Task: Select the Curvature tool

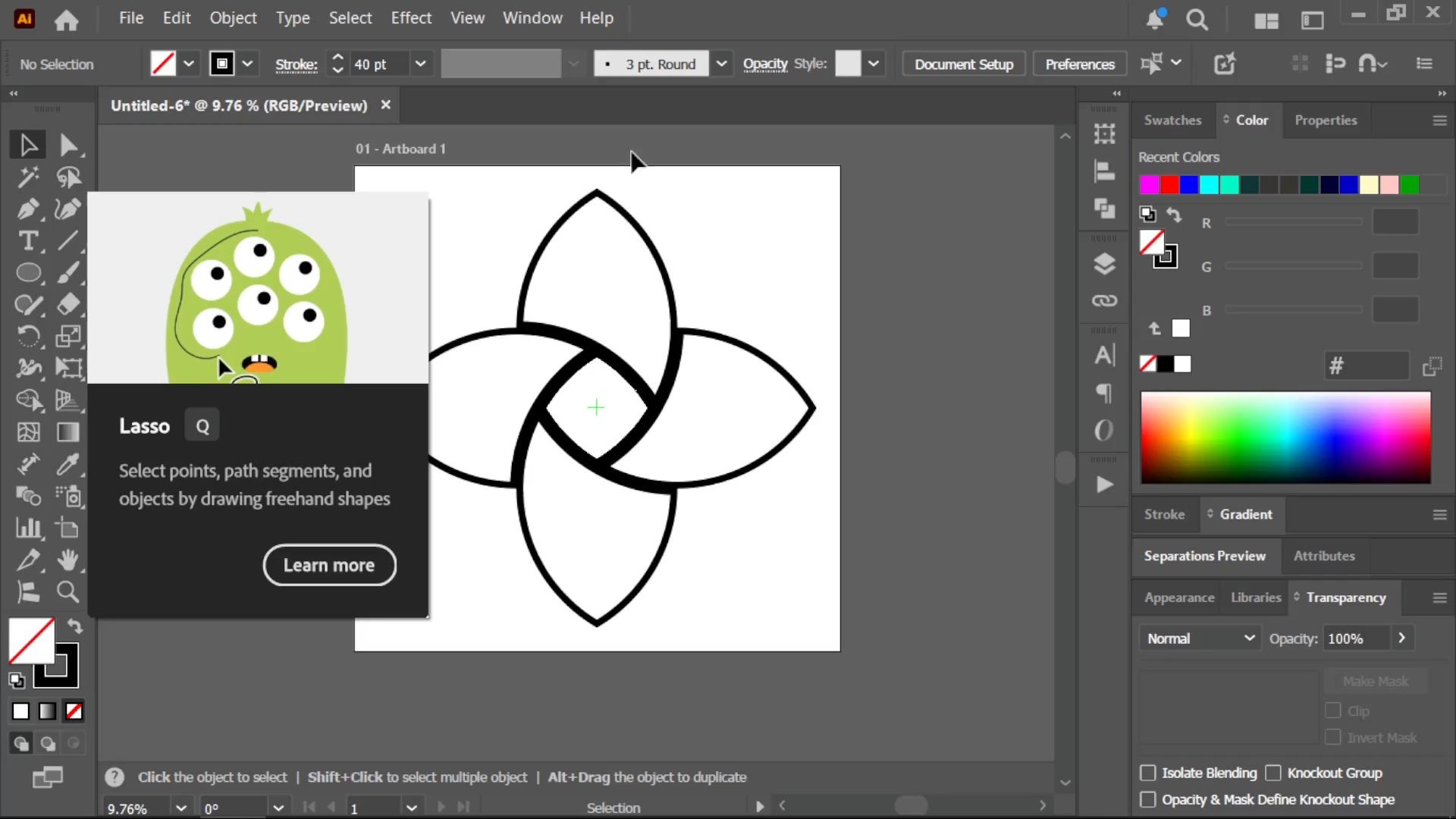Action: tap(68, 209)
